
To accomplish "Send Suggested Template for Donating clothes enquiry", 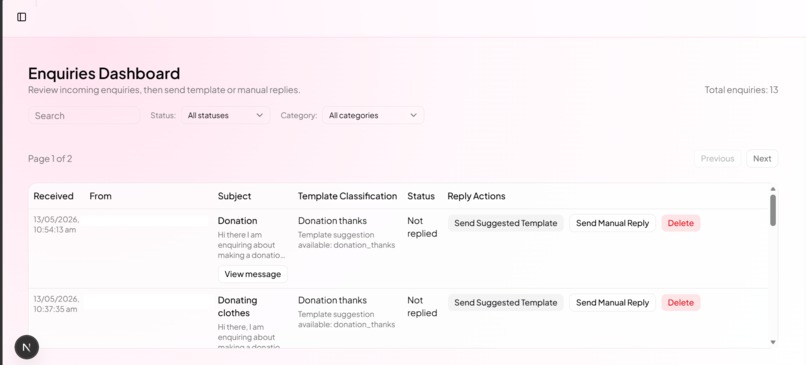I will pos(506,303).
